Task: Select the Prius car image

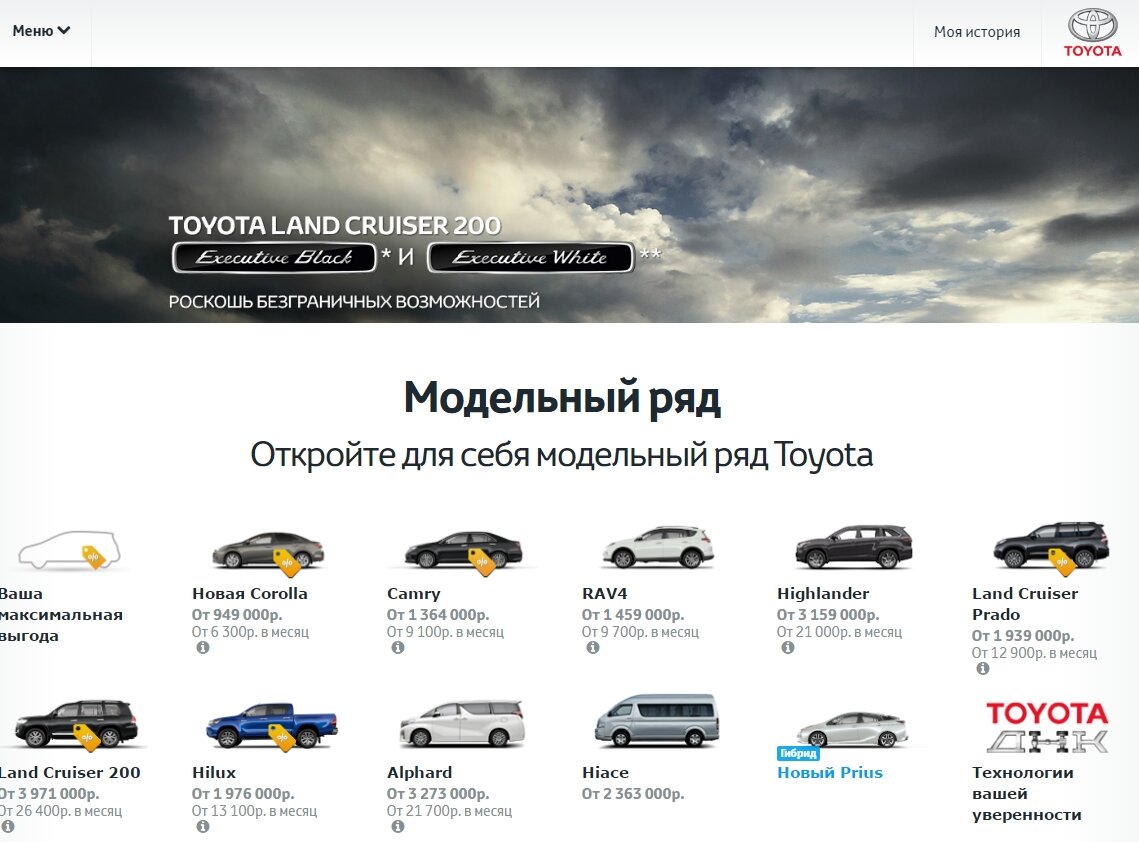Action: pyautogui.click(x=852, y=729)
